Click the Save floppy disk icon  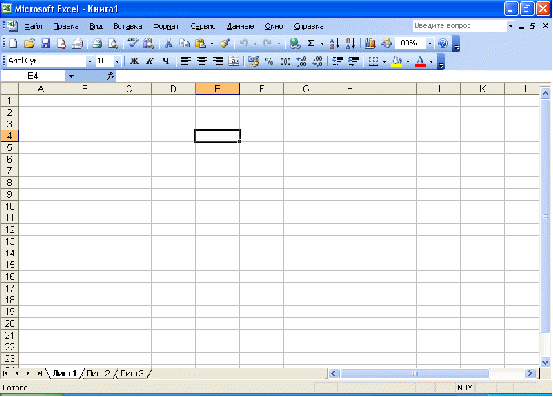45,43
